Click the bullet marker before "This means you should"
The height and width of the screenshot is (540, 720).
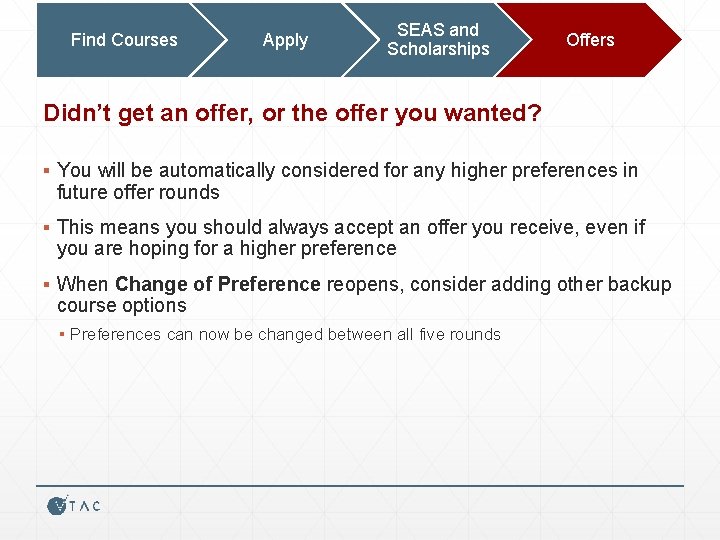tap(48, 228)
